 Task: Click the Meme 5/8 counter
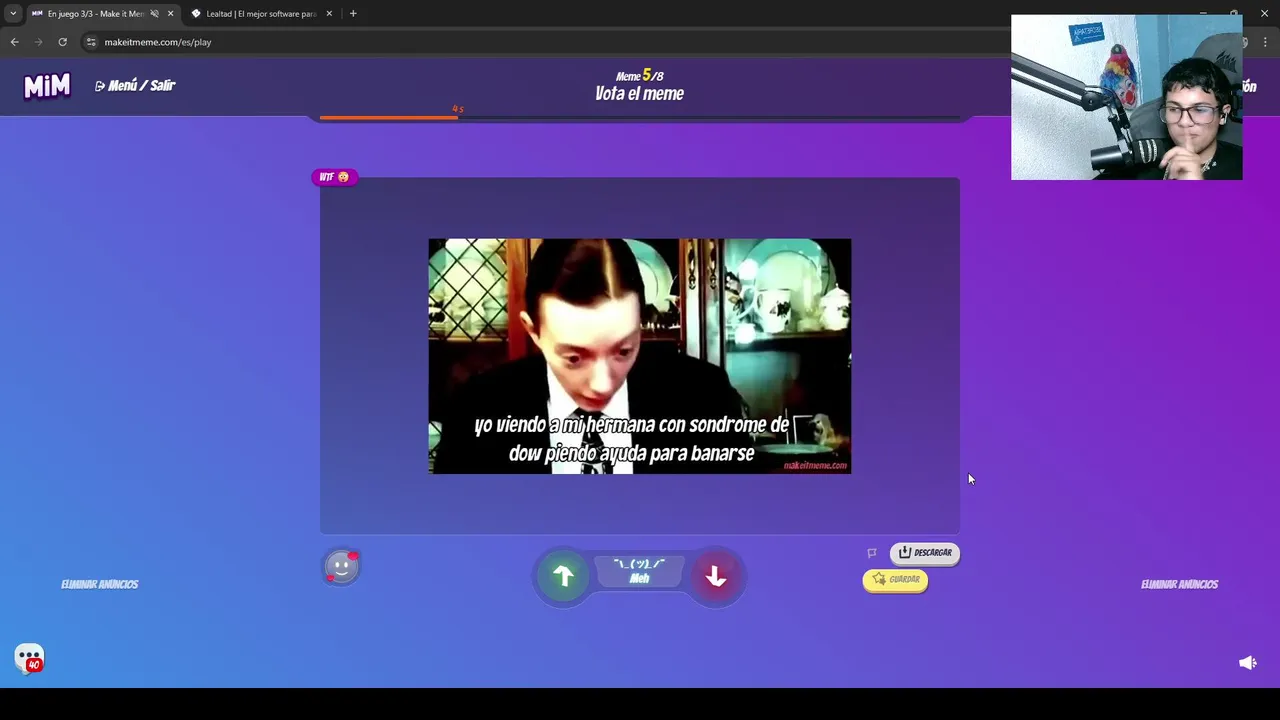640,76
